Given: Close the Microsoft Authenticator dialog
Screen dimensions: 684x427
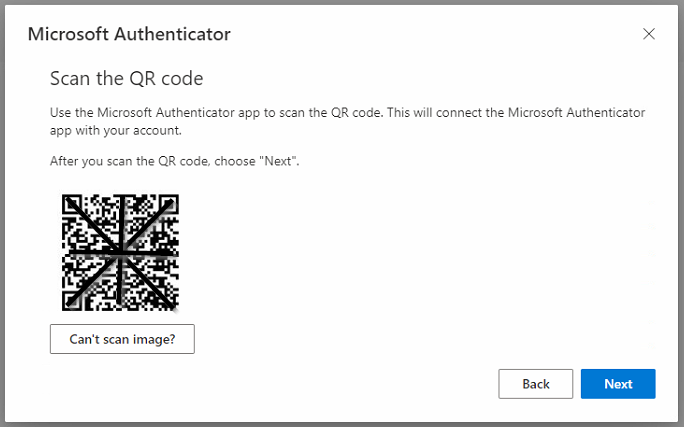Looking at the screenshot, I should (649, 34).
